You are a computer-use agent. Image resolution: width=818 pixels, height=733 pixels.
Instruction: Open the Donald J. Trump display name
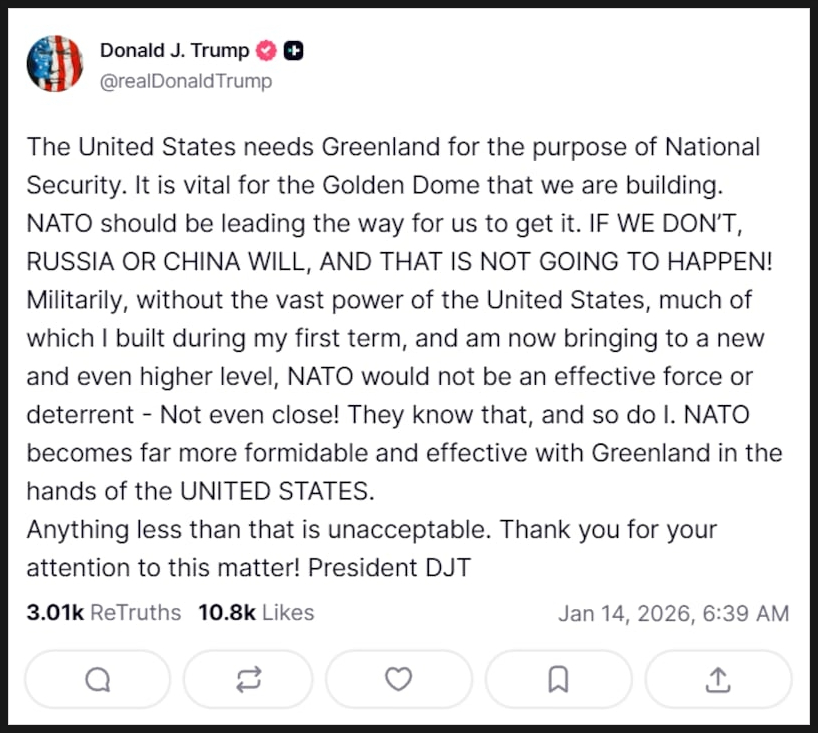[x=174, y=50]
